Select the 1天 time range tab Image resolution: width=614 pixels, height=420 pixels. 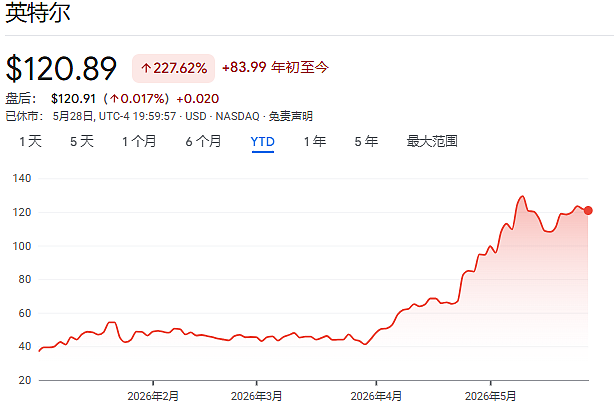pyautogui.click(x=31, y=141)
